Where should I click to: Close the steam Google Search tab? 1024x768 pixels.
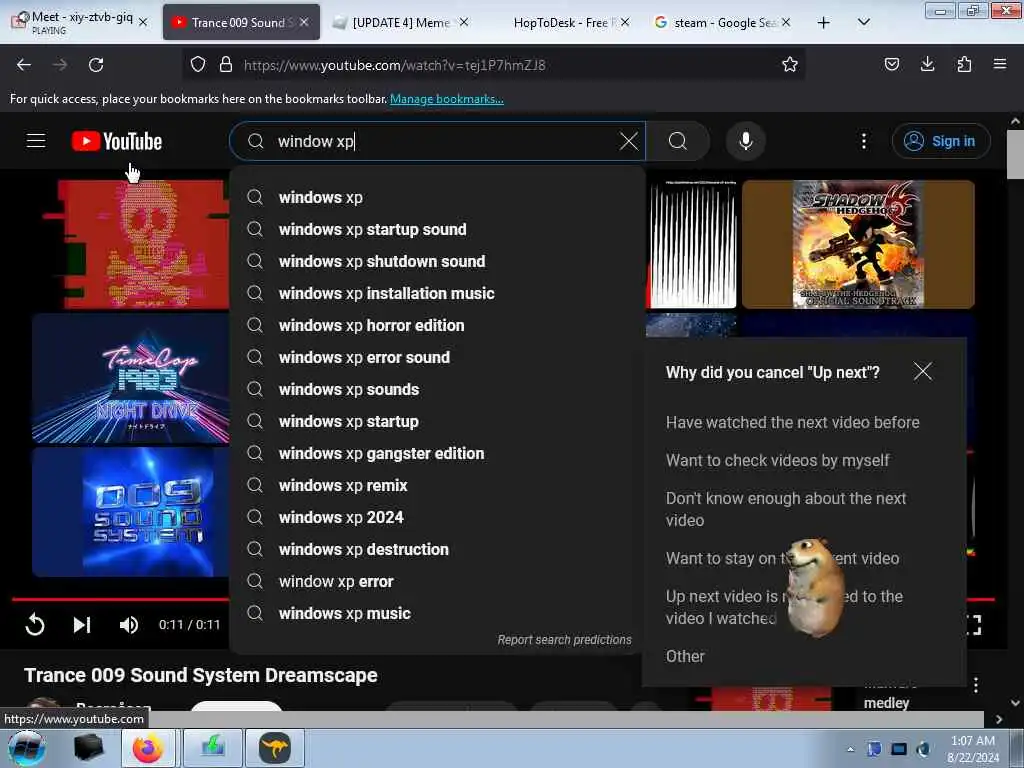786,22
